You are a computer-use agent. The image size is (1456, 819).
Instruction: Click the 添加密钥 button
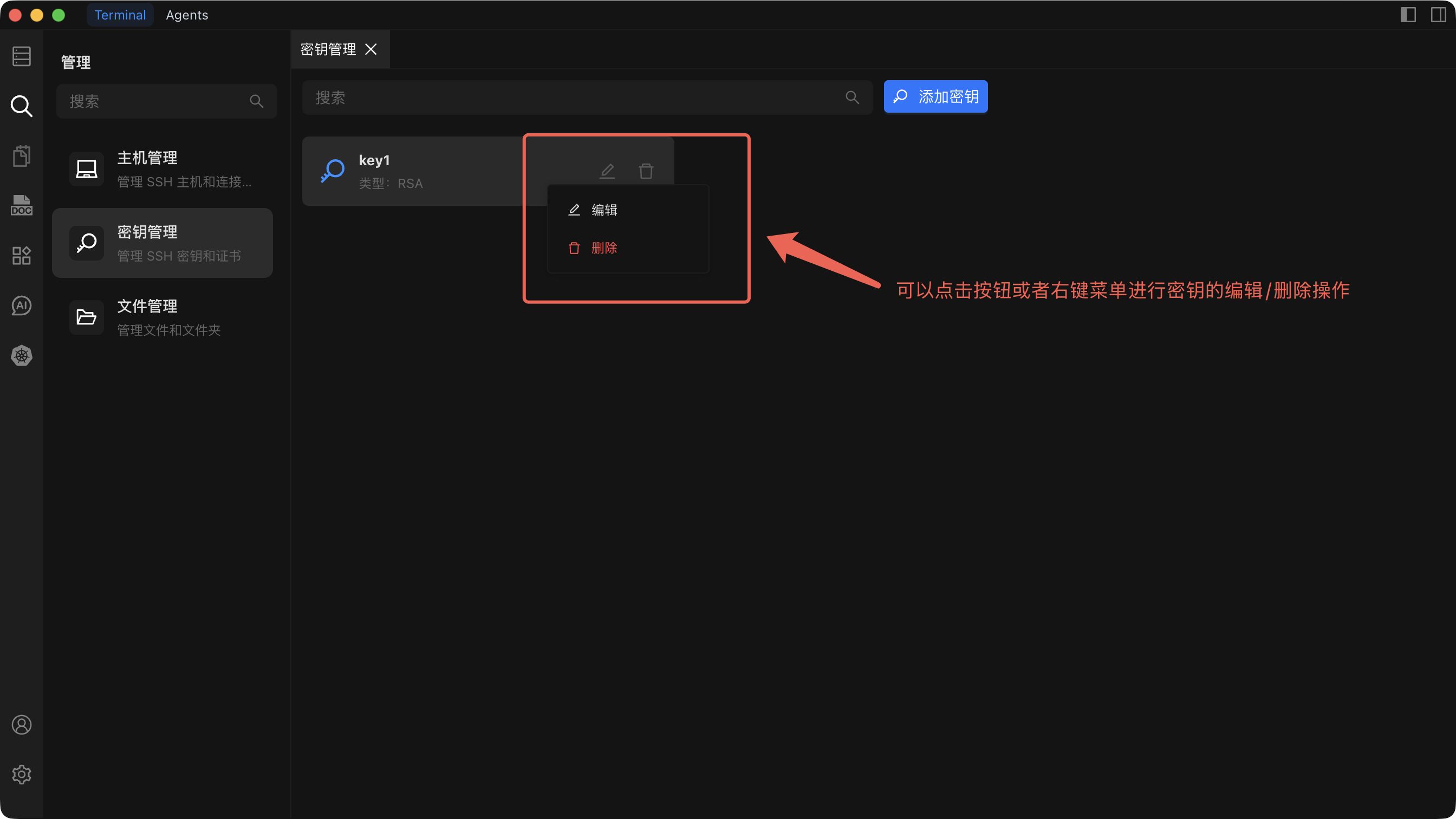[935, 96]
